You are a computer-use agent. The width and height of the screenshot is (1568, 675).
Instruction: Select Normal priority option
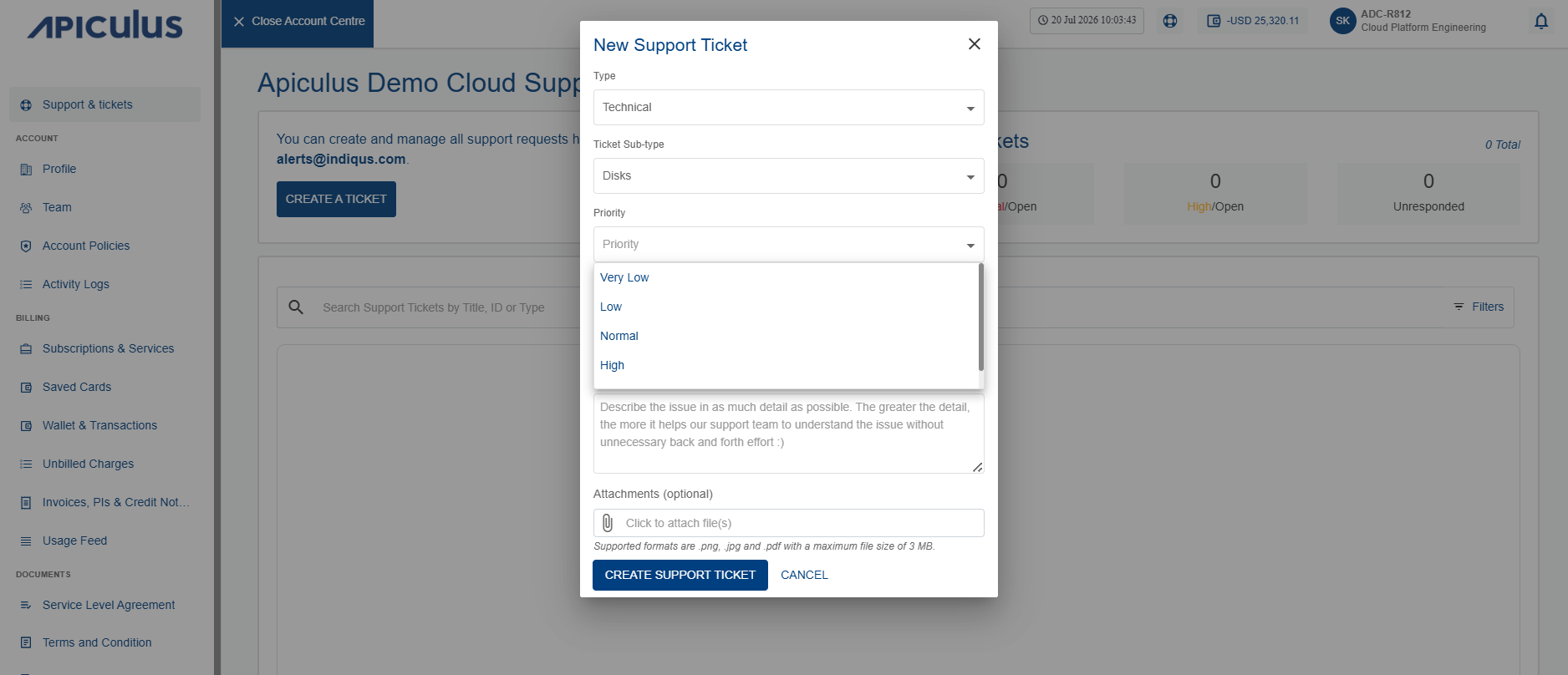point(786,336)
